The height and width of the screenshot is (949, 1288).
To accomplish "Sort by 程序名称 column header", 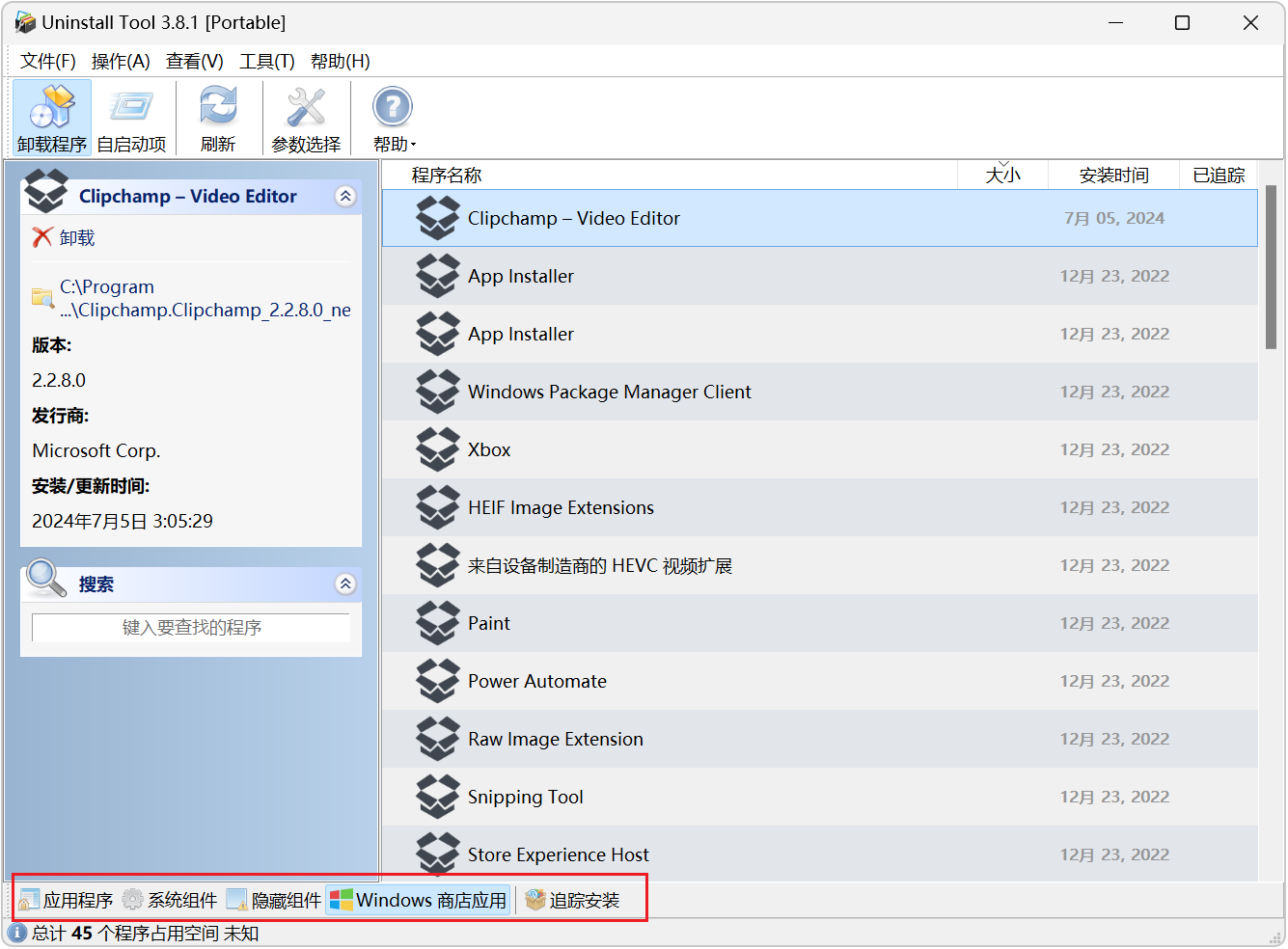I will (x=670, y=176).
